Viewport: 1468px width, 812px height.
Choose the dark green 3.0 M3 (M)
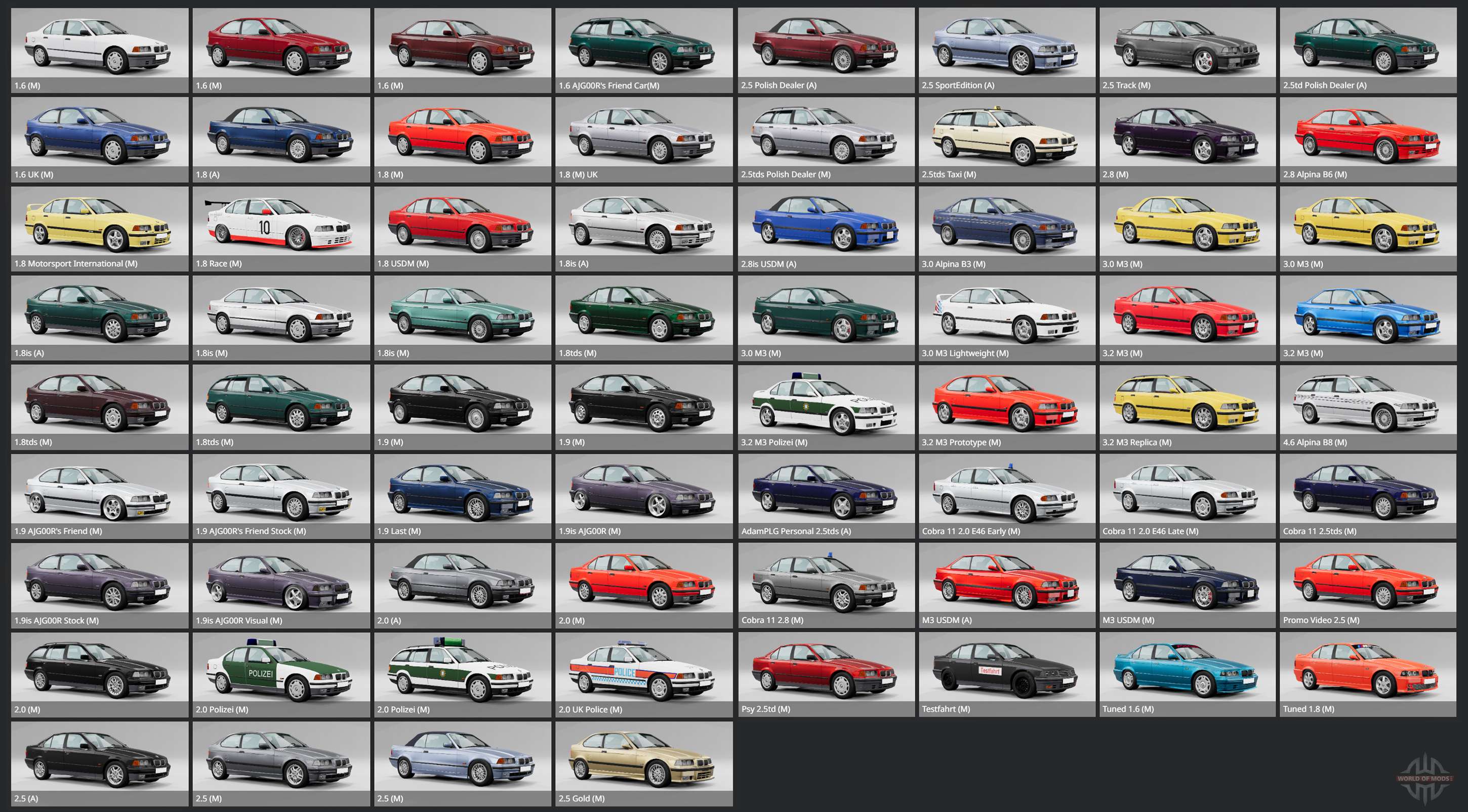[x=826, y=318]
